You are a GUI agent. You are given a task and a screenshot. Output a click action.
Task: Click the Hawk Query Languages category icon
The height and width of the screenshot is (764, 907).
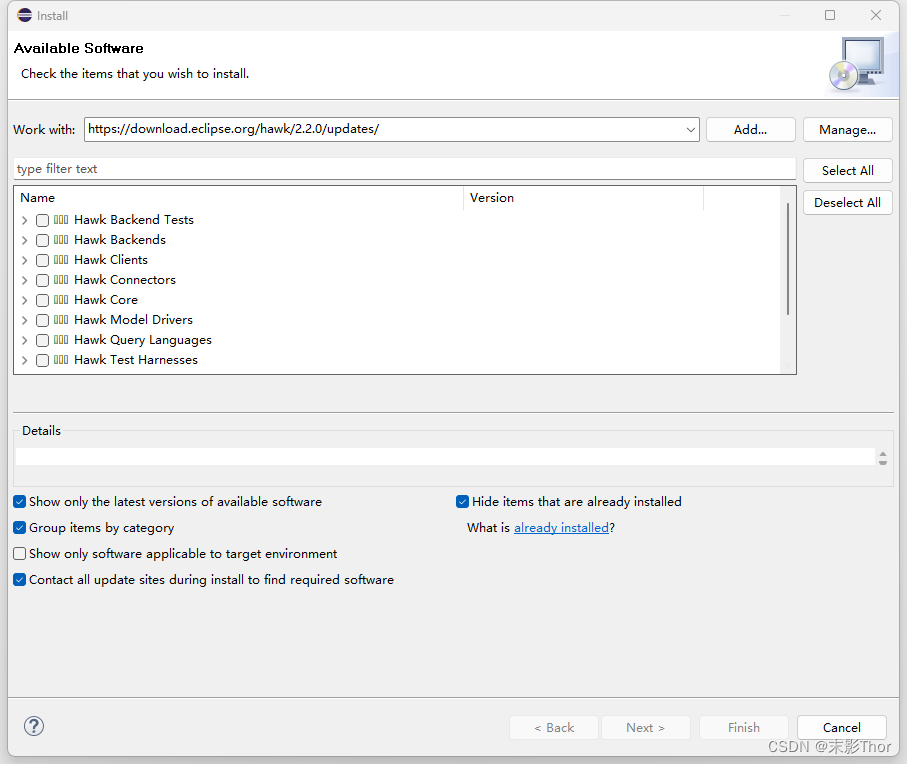click(61, 339)
